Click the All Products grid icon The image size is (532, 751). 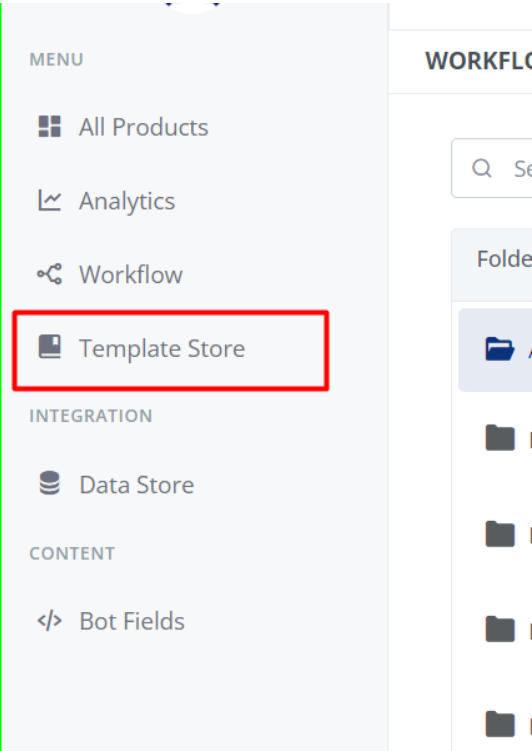coord(49,126)
